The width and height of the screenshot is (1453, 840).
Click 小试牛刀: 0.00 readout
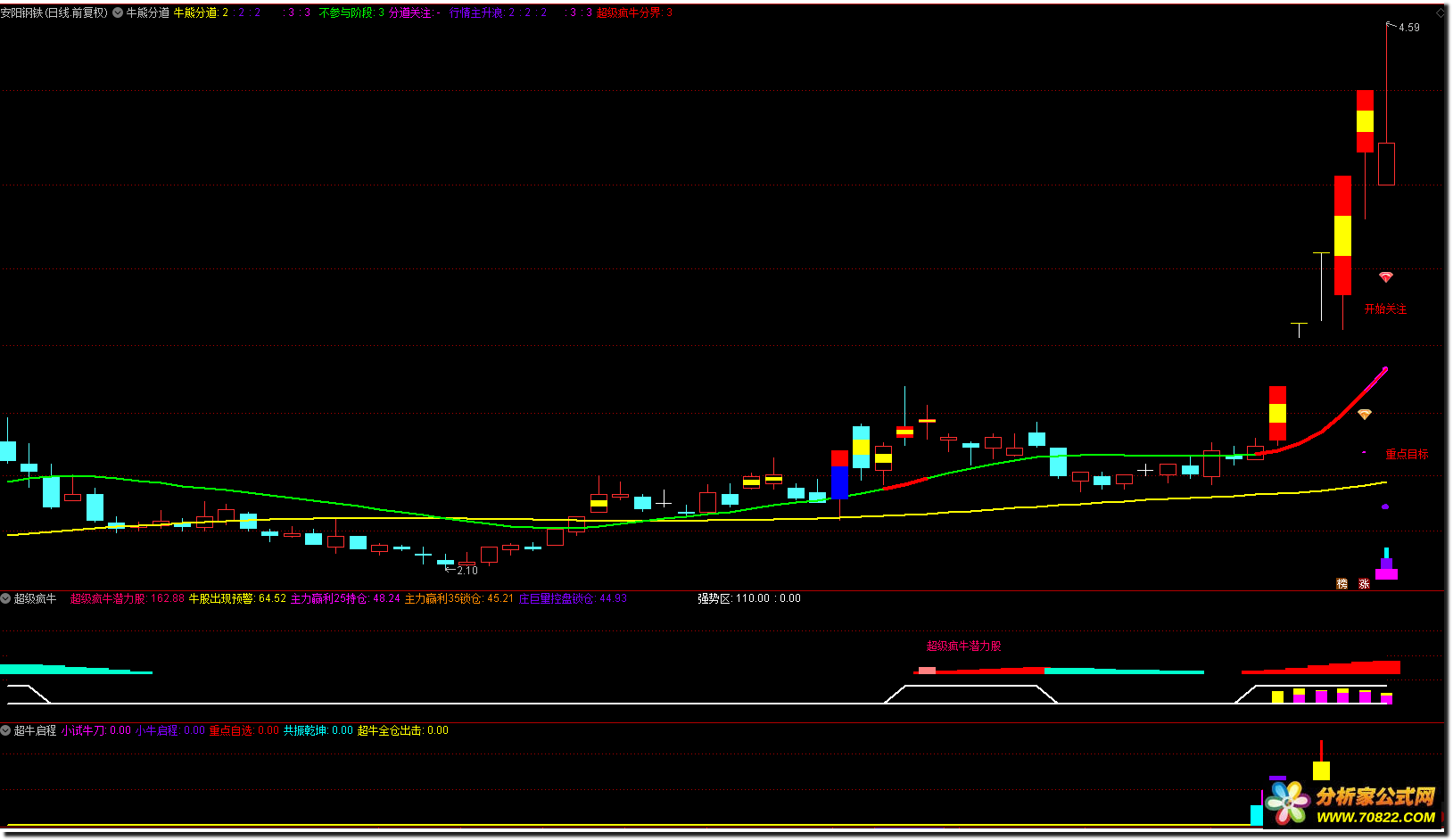[96, 730]
